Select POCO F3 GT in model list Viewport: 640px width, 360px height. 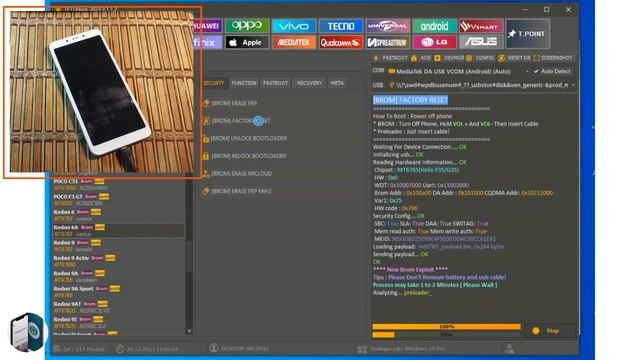tap(118, 200)
